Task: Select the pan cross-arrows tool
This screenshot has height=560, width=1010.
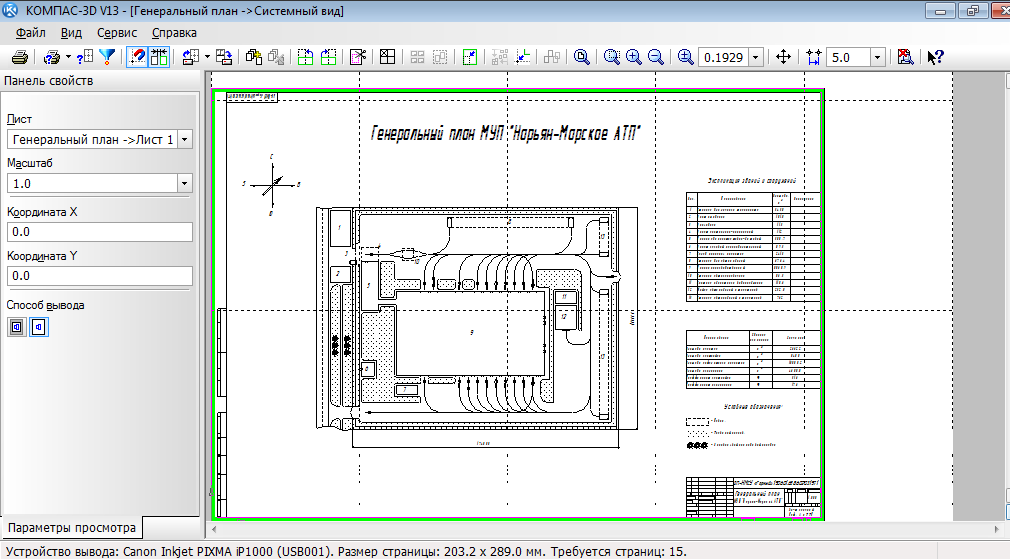Action: (x=783, y=57)
